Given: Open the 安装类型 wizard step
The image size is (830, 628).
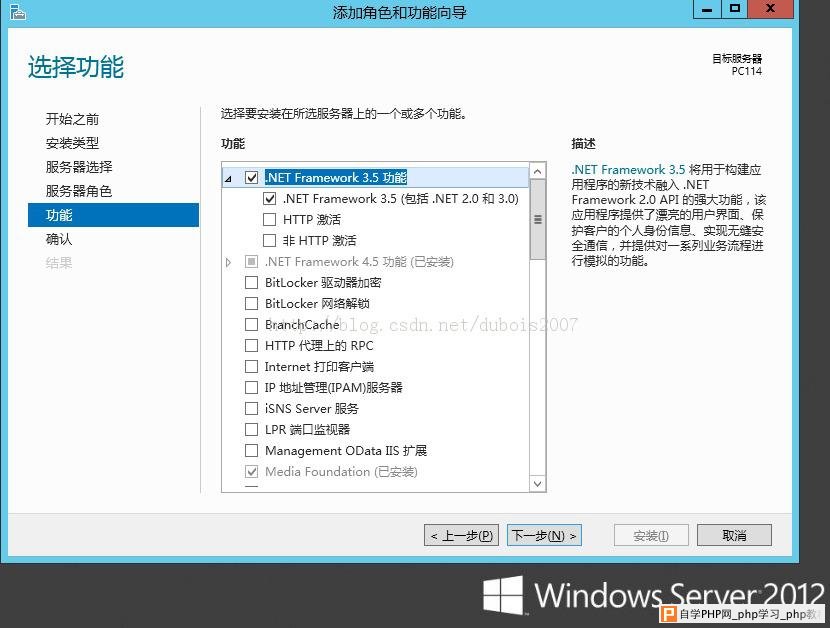Looking at the screenshot, I should pyautogui.click(x=73, y=143).
